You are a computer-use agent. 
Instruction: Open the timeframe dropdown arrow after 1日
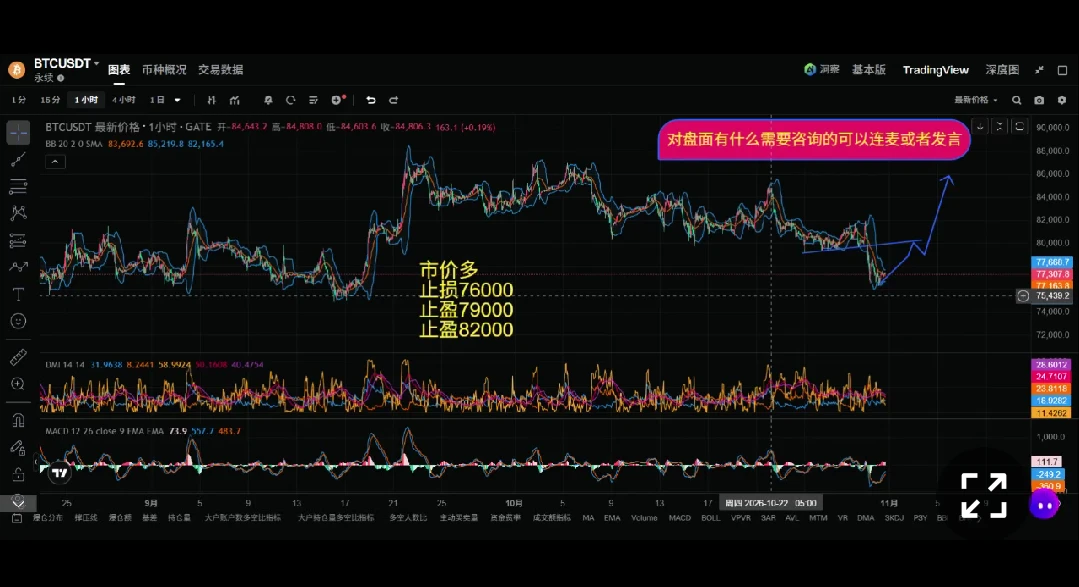(x=178, y=100)
